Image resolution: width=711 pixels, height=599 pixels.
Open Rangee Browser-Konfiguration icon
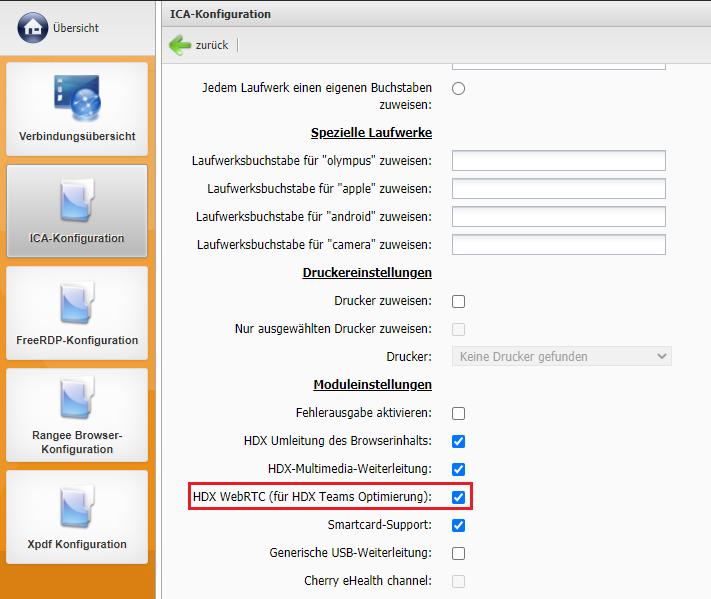tap(77, 400)
